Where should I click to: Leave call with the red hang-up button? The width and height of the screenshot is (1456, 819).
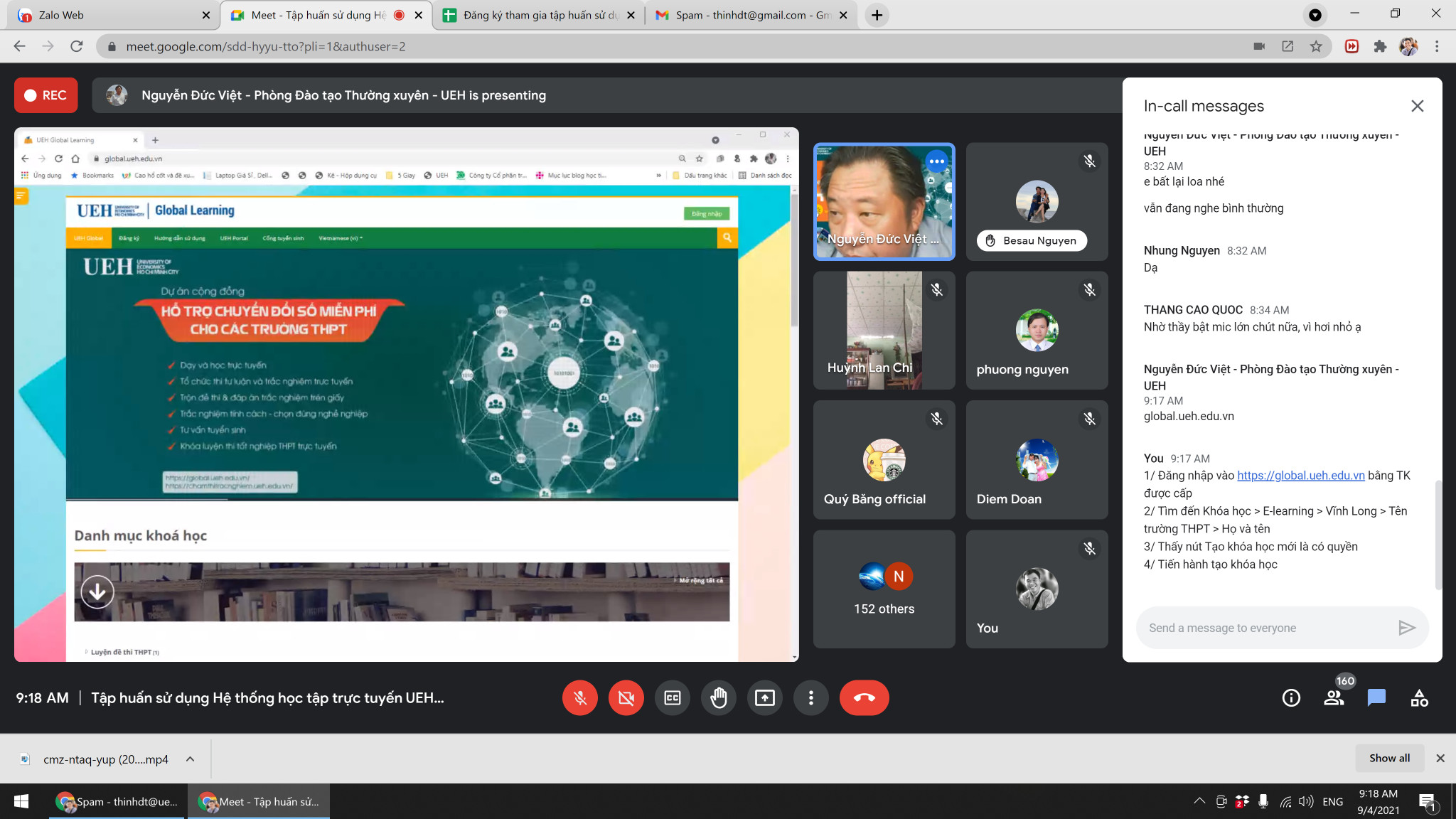tap(864, 698)
